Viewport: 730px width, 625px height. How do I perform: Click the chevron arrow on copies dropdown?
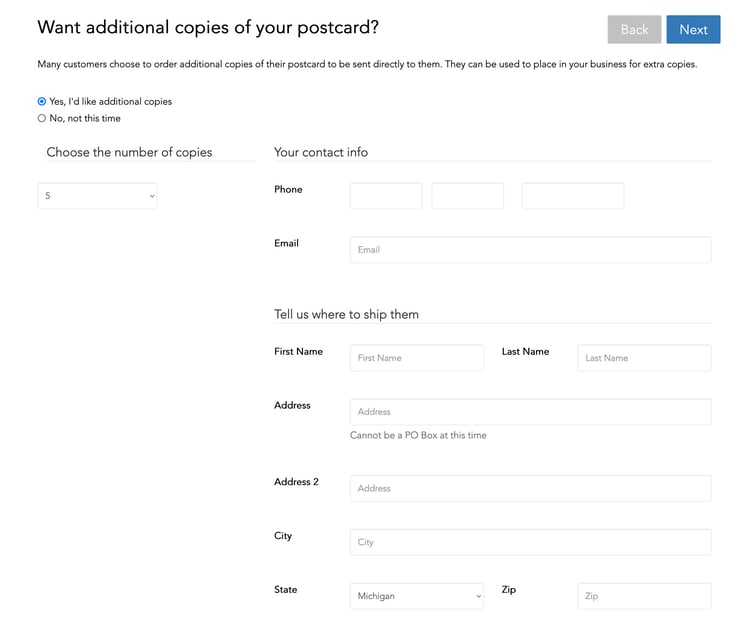click(152, 196)
